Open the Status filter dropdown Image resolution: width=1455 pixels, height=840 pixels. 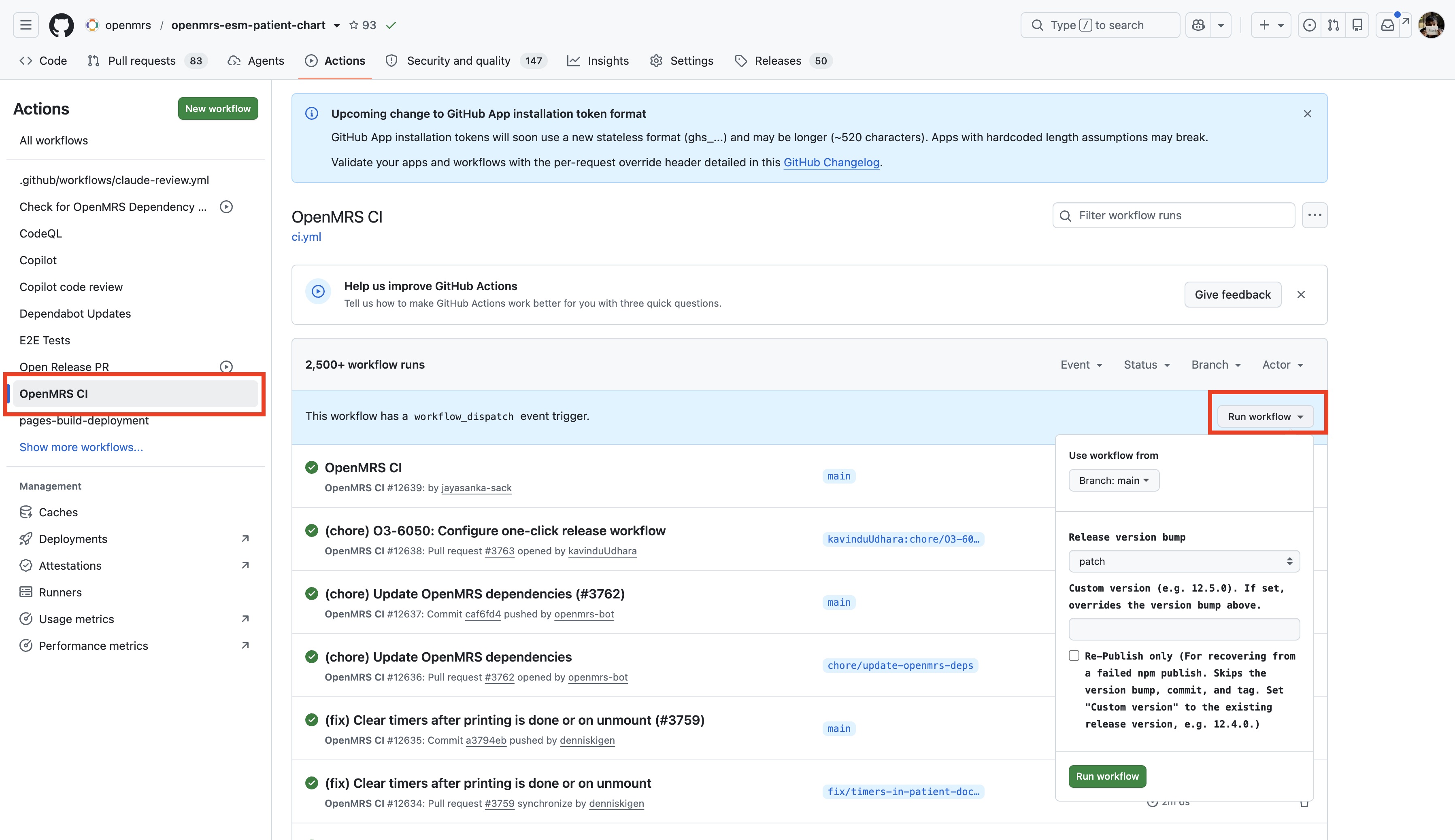pos(1147,365)
